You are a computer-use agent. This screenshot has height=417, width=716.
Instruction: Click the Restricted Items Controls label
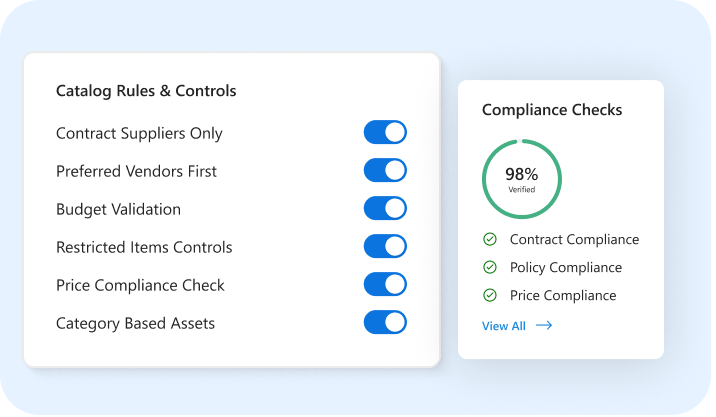tap(144, 247)
